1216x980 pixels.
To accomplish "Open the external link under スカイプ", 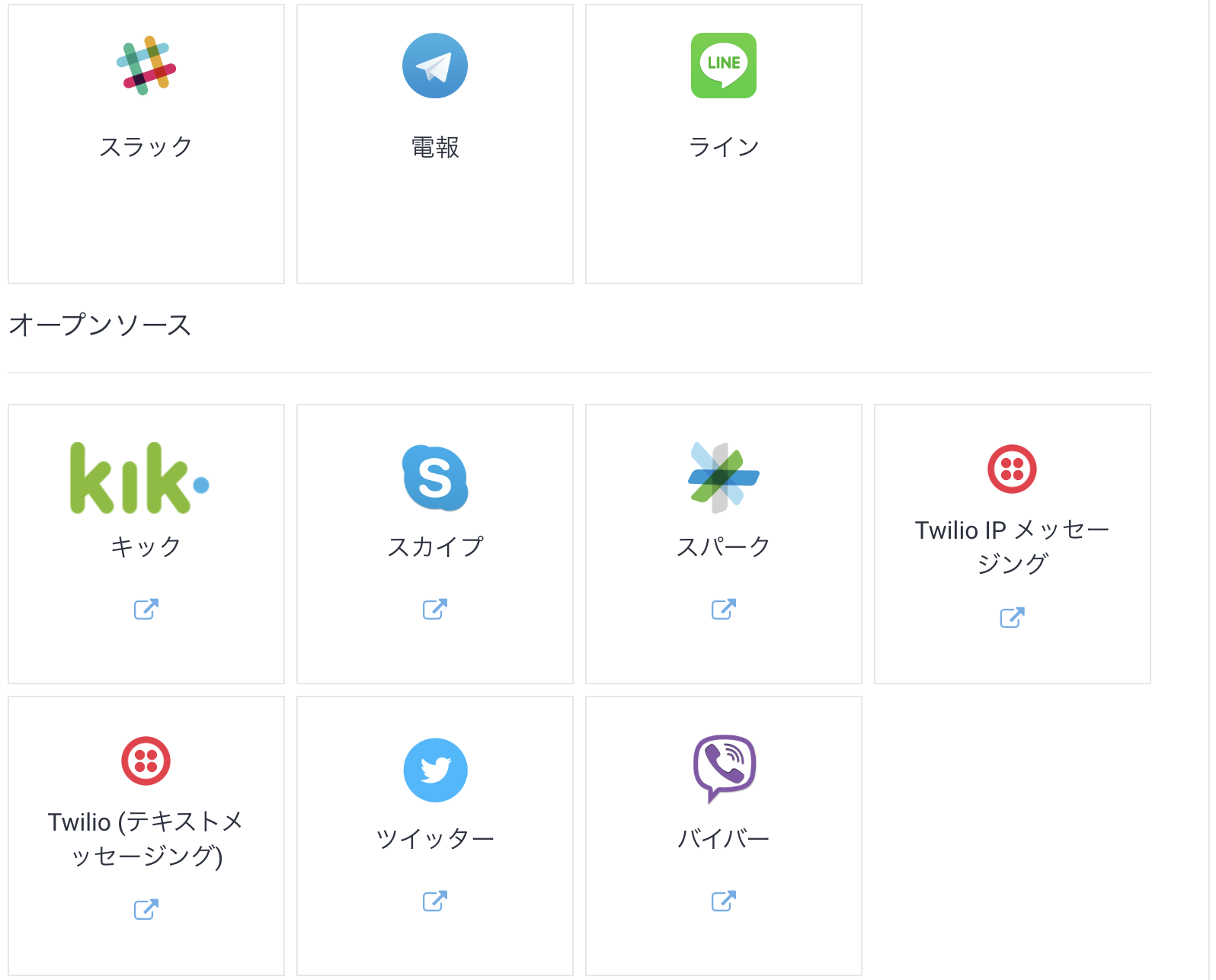I will [434, 609].
